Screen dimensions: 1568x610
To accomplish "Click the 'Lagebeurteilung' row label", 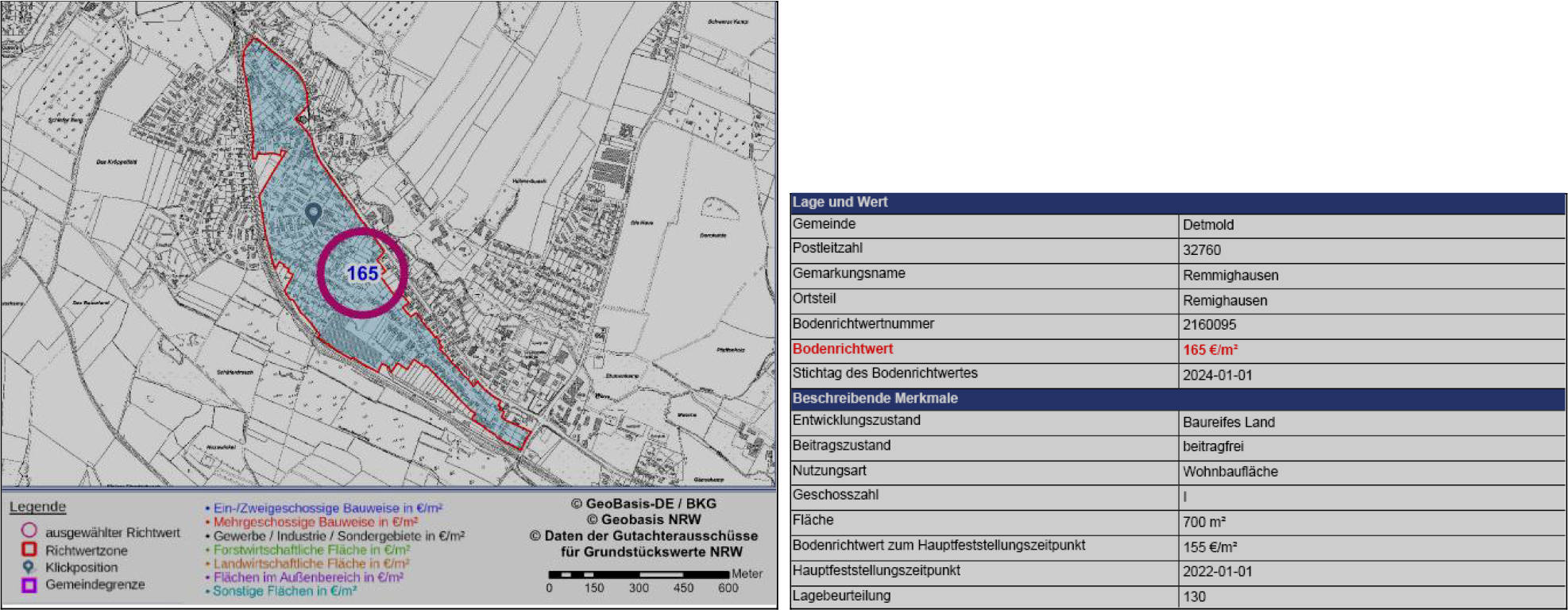I will click(841, 595).
